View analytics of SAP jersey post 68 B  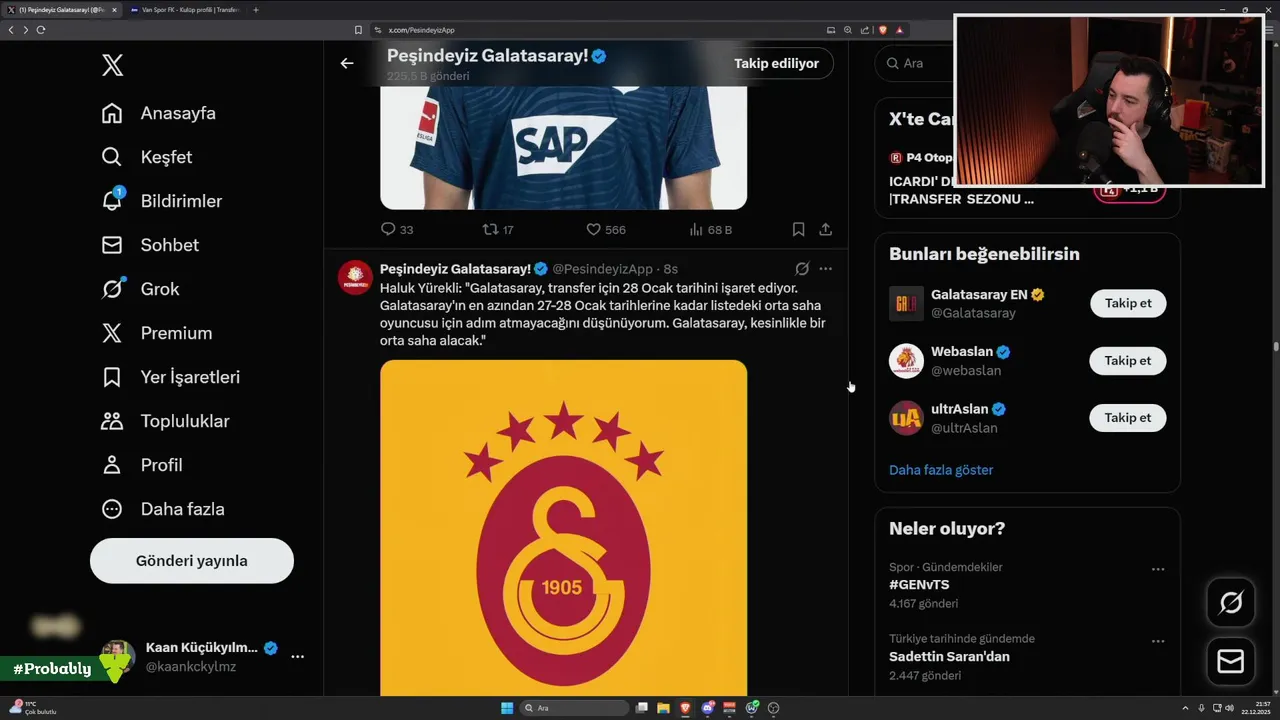(710, 229)
